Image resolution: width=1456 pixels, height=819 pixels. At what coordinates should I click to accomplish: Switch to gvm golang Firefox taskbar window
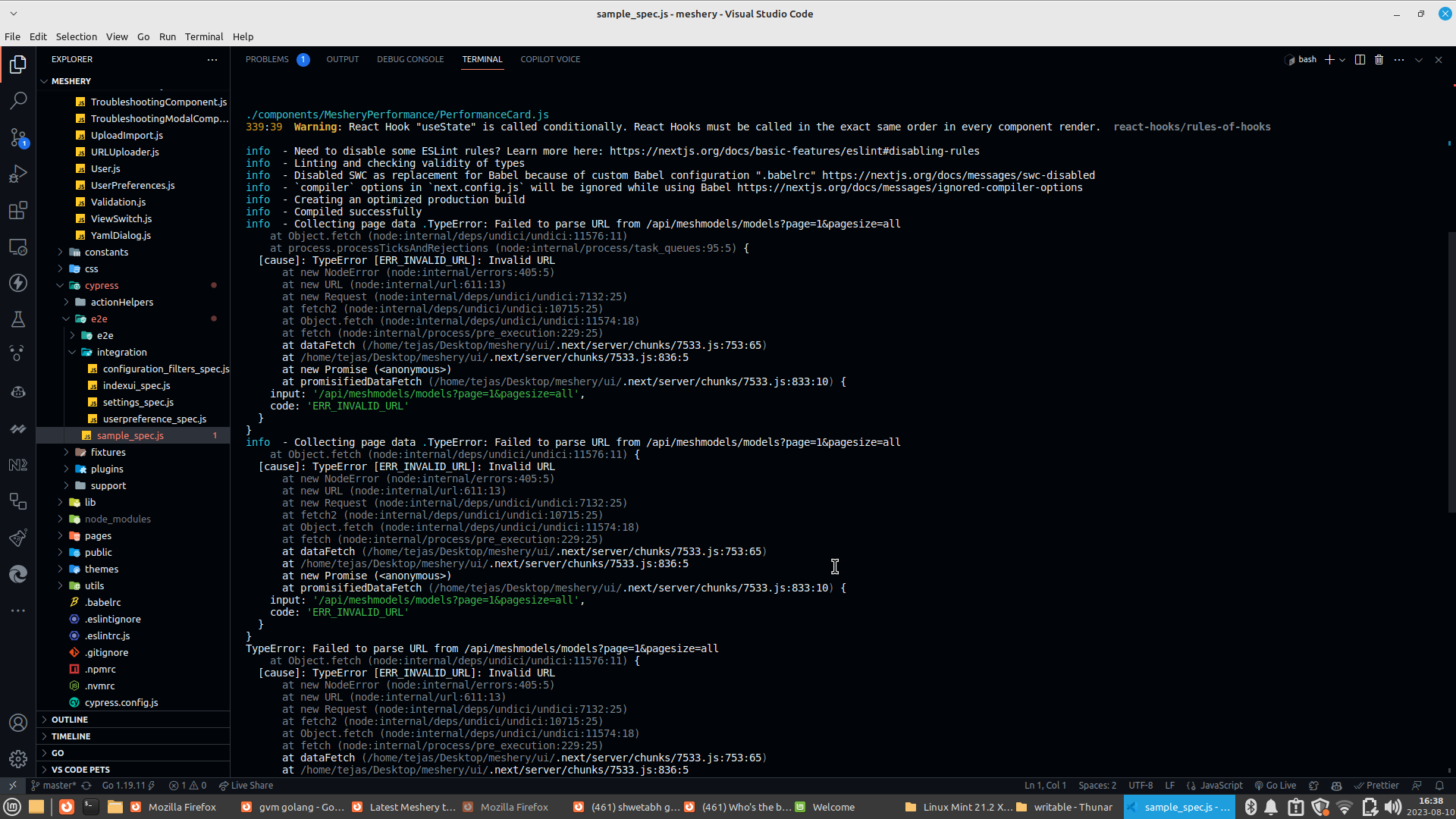pos(292,807)
